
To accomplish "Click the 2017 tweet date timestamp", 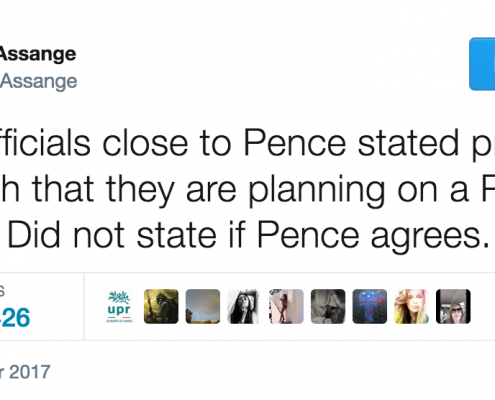I will pos(25,372).
